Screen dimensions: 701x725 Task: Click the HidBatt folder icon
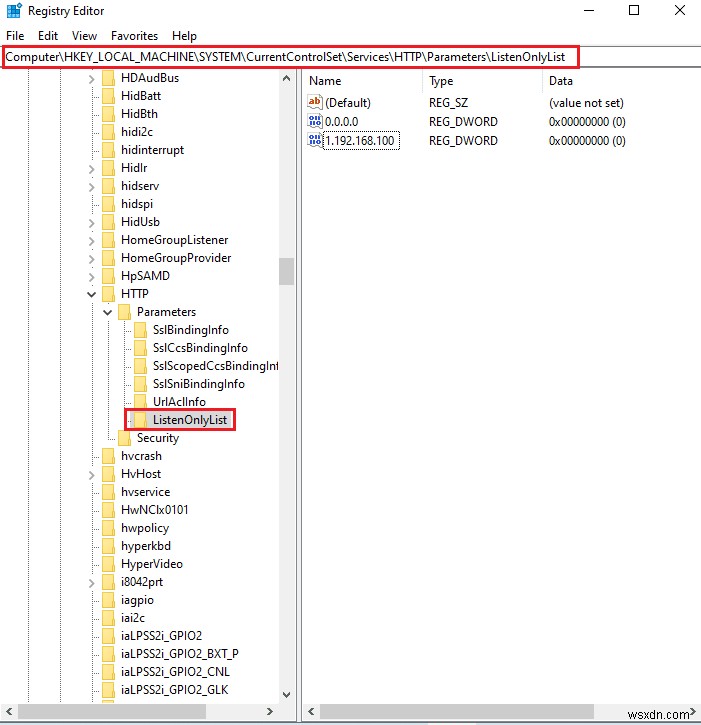click(x=109, y=96)
